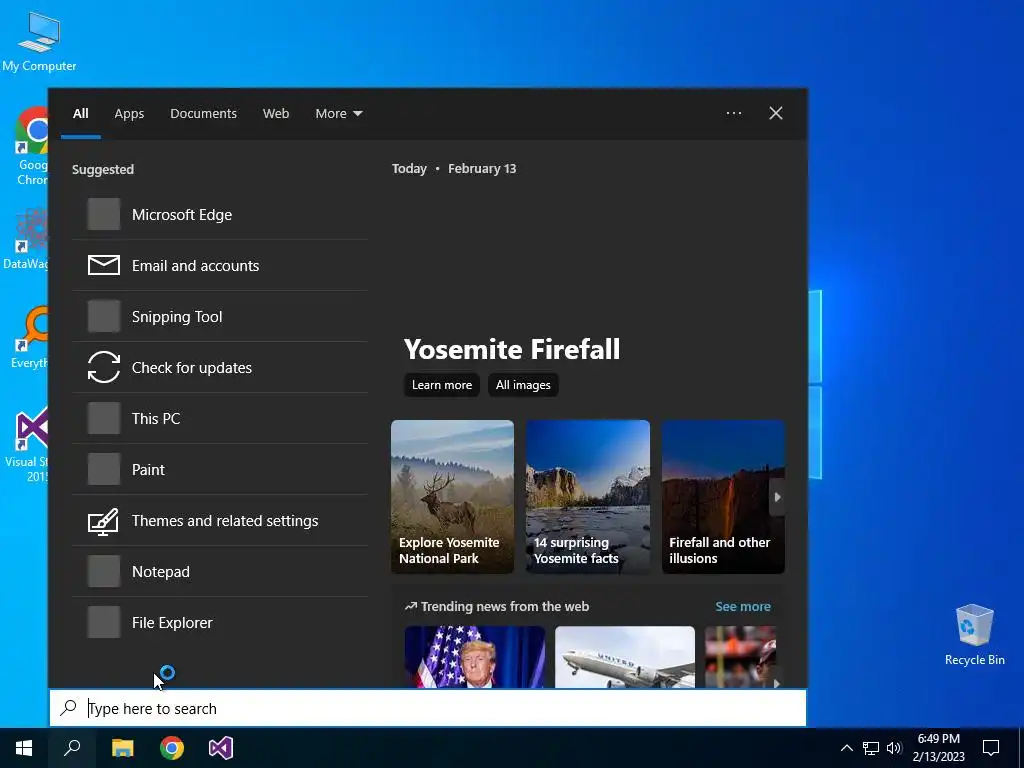Advance the Yosemite cards carousel arrow
1024x768 pixels.
click(x=777, y=497)
